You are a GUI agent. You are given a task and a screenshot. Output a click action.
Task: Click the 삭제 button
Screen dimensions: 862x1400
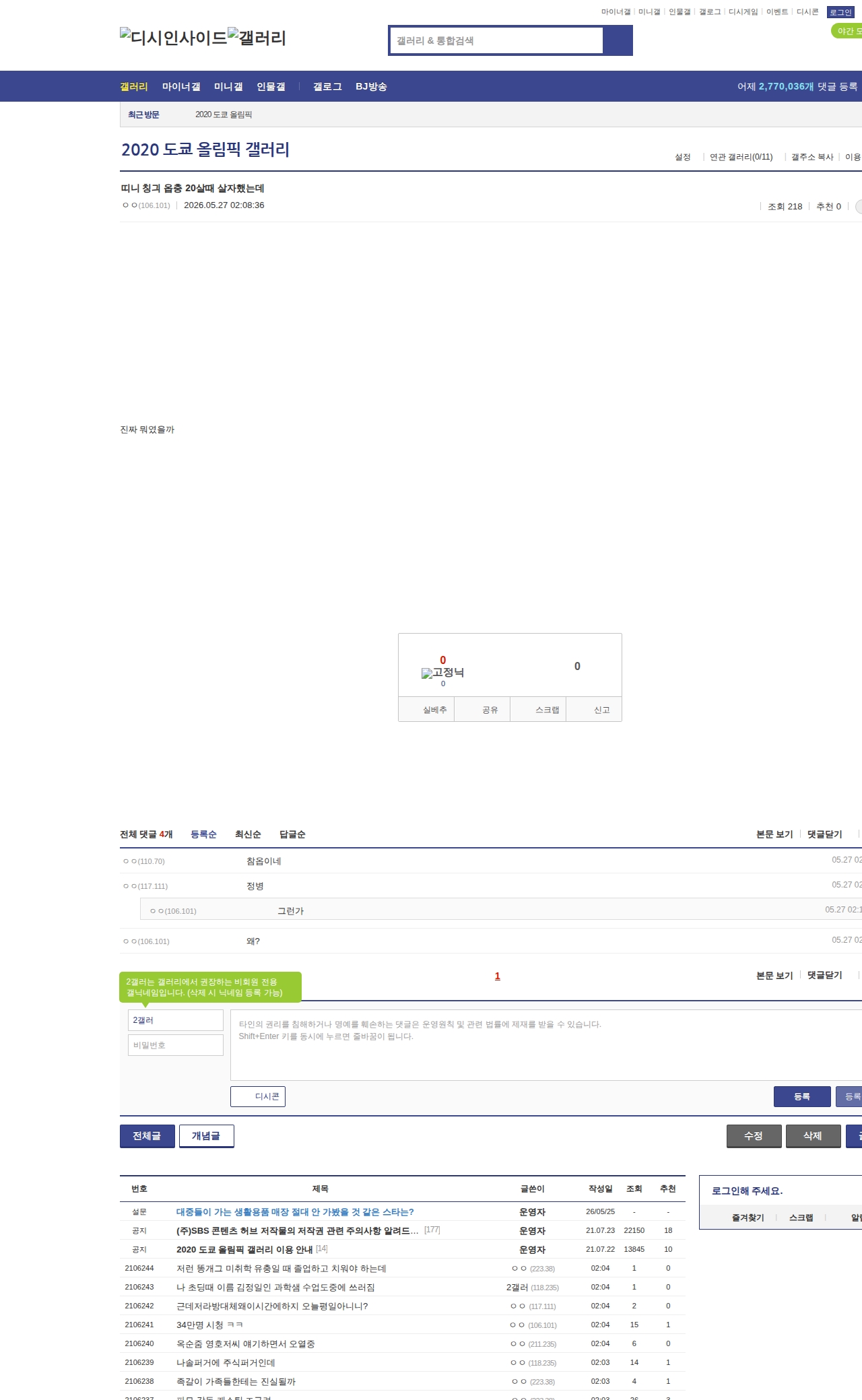[x=814, y=1136]
